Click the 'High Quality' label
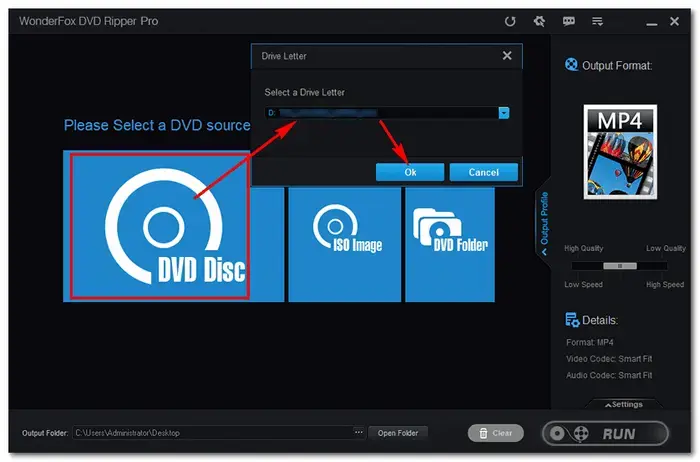Screen dimensions: 700x462 click(583, 248)
